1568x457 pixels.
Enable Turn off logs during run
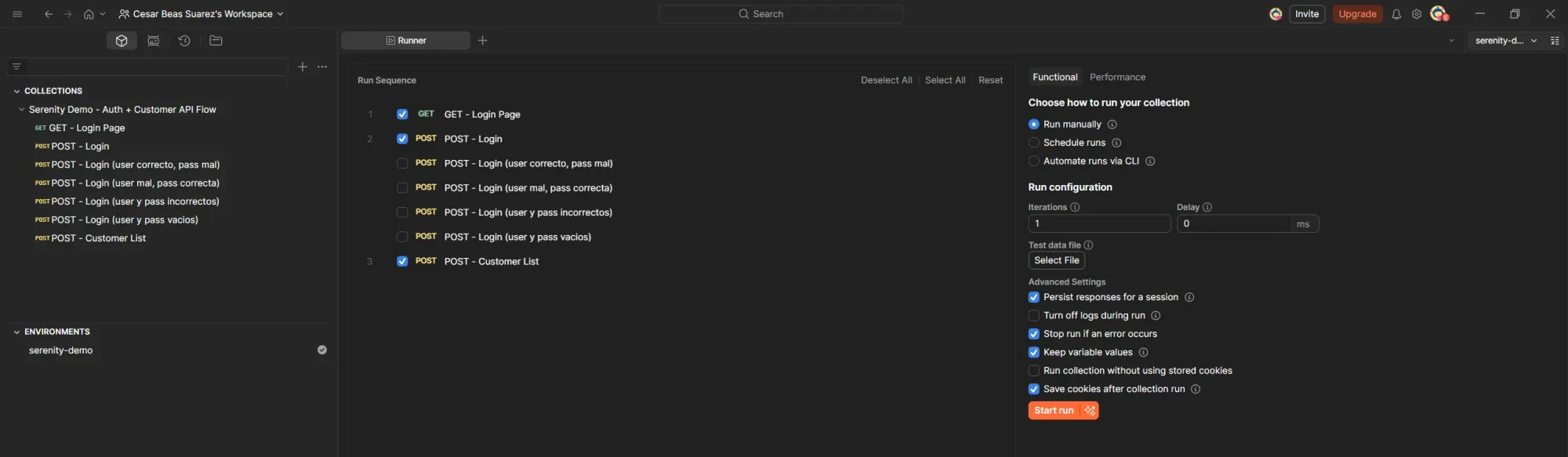click(1033, 316)
